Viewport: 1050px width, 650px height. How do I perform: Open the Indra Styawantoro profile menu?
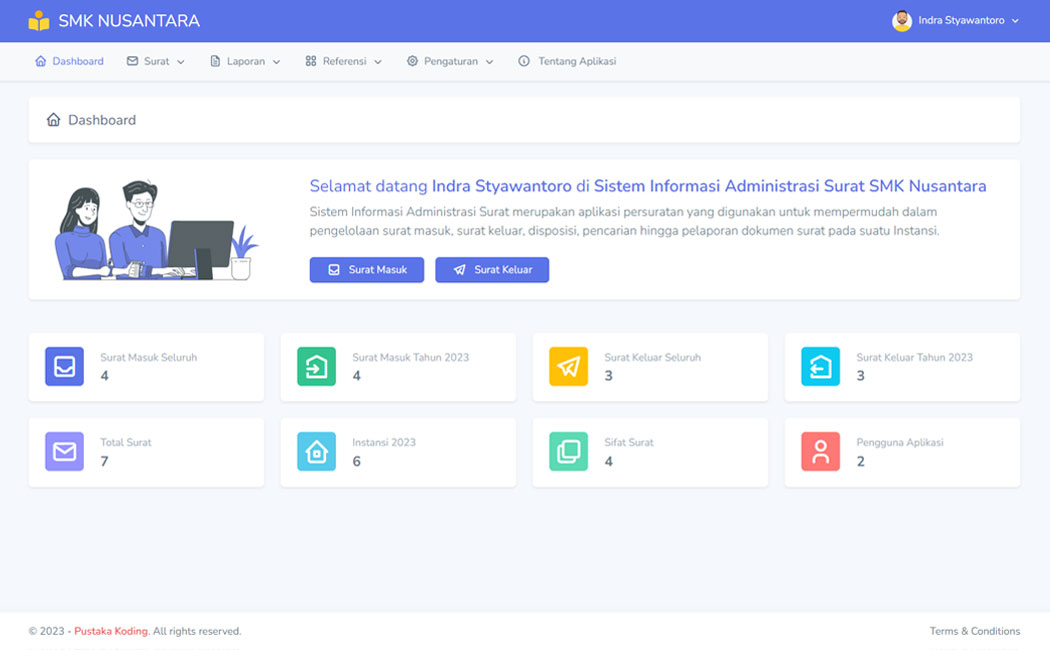953,20
